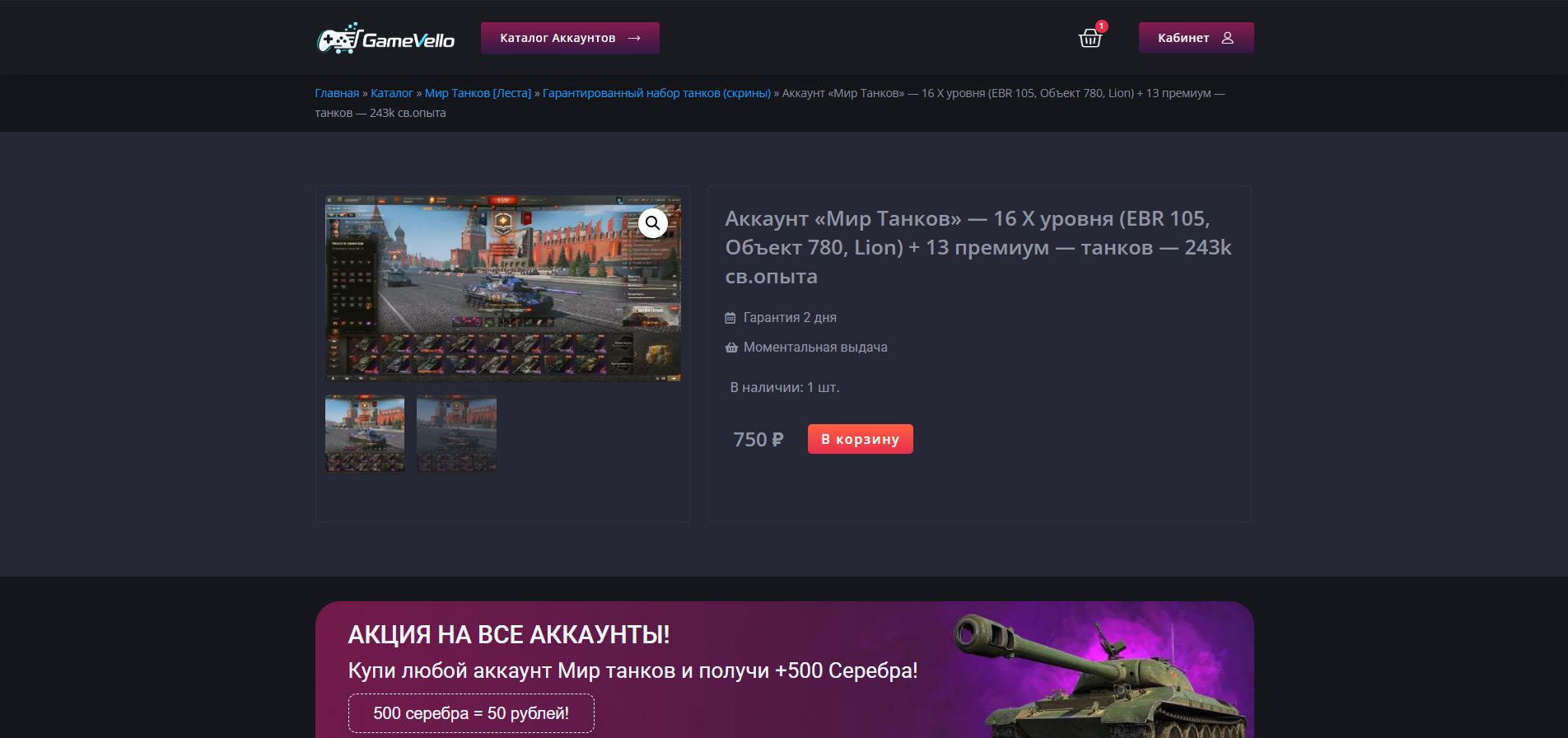Viewport: 1568px width, 738px height.
Task: Open the GameVello logo homepage
Action: point(385,38)
